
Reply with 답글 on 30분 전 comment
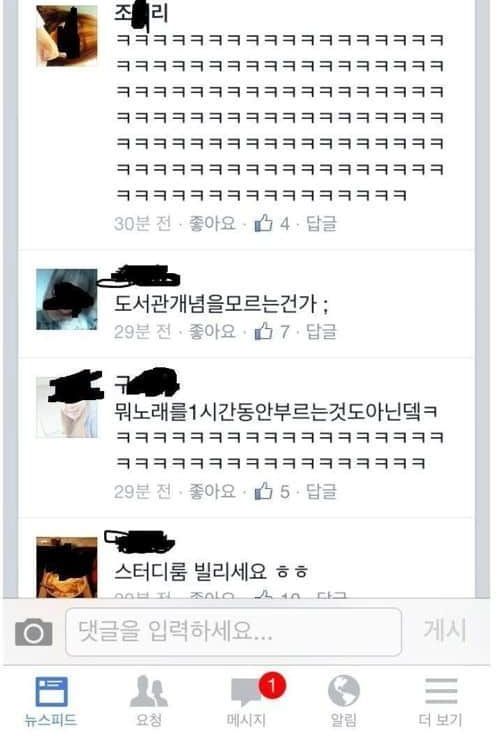[x=322, y=223]
